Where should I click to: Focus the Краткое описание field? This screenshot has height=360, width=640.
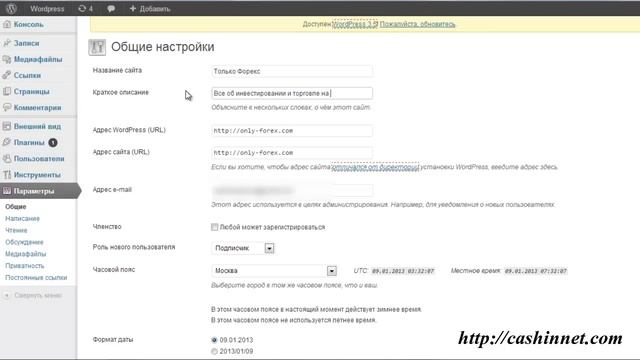click(292, 93)
